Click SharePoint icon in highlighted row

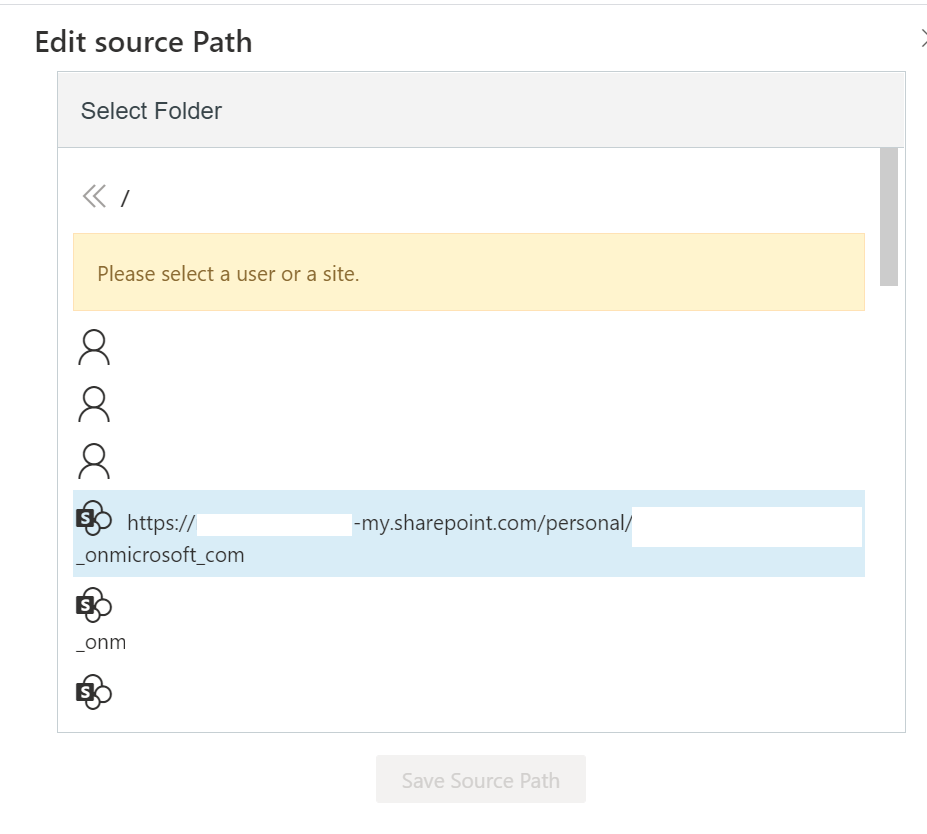click(x=94, y=519)
